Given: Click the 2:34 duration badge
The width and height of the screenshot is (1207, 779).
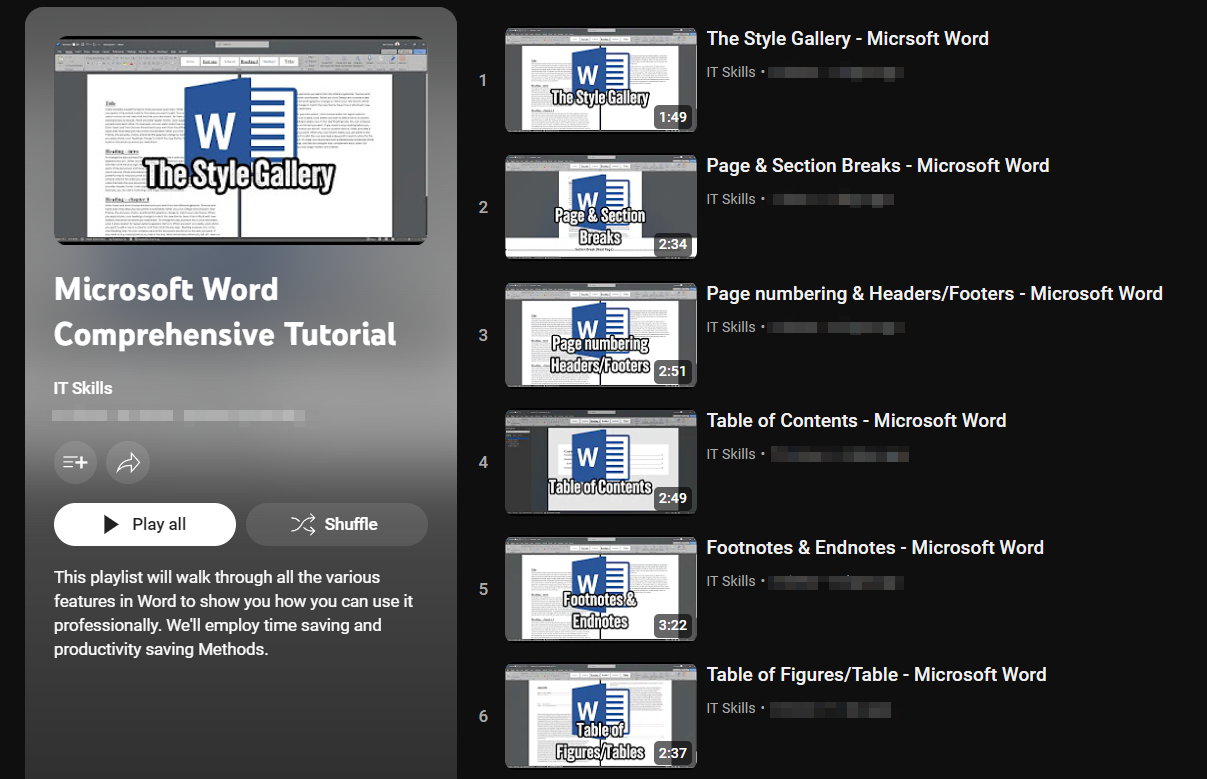Looking at the screenshot, I should (x=672, y=244).
